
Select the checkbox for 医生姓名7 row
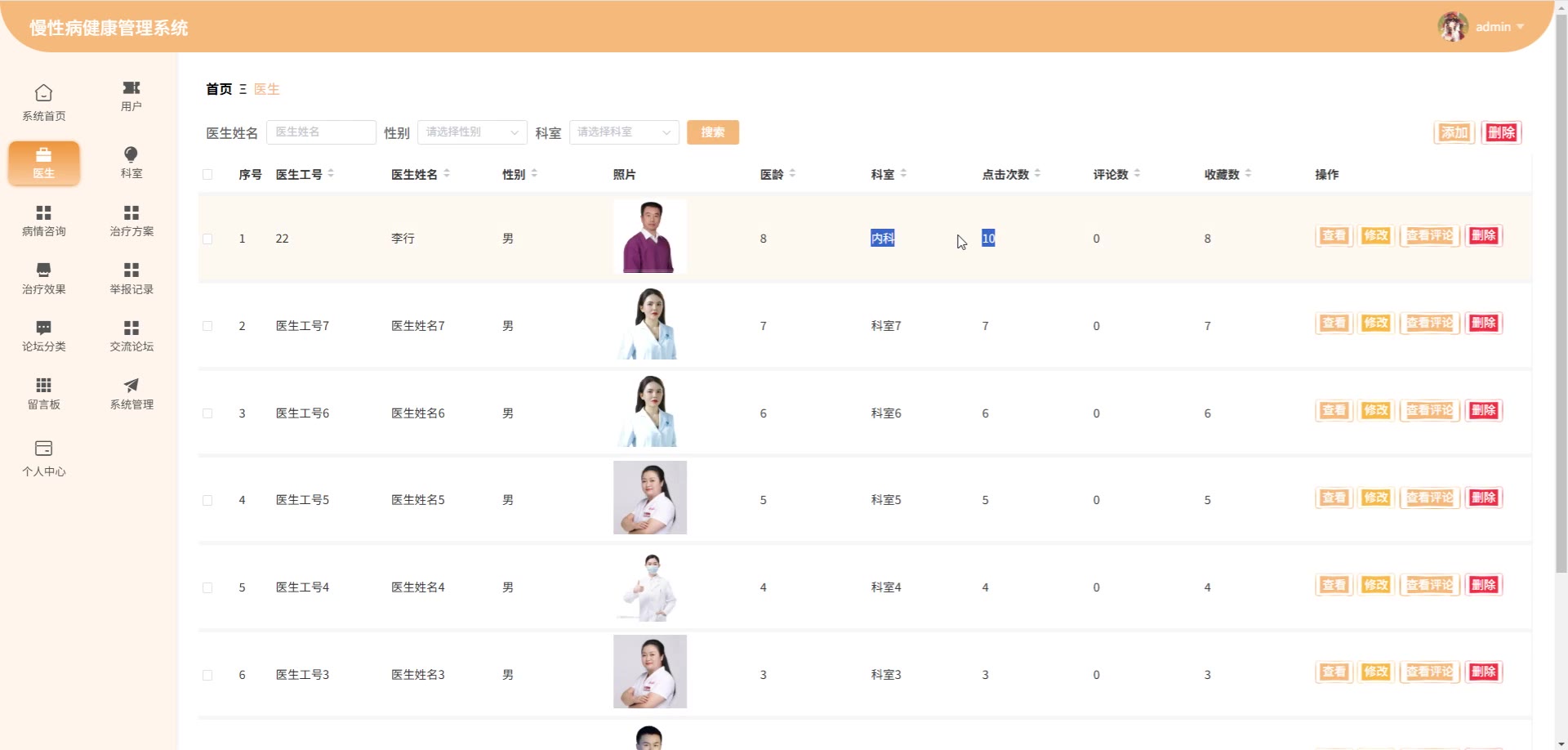[x=207, y=326]
